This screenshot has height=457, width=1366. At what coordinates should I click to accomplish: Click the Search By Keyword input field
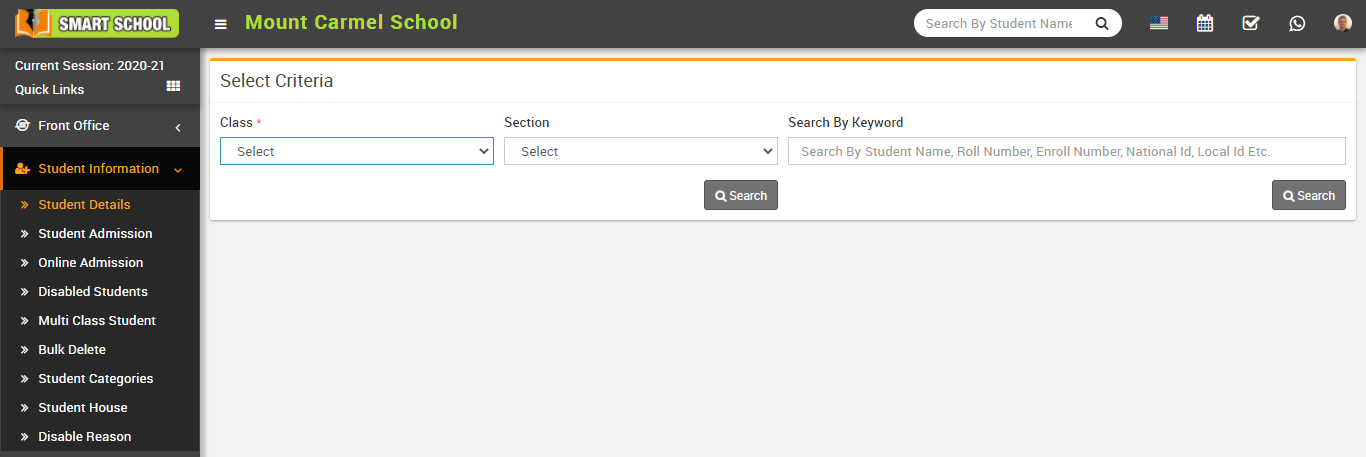1066,151
